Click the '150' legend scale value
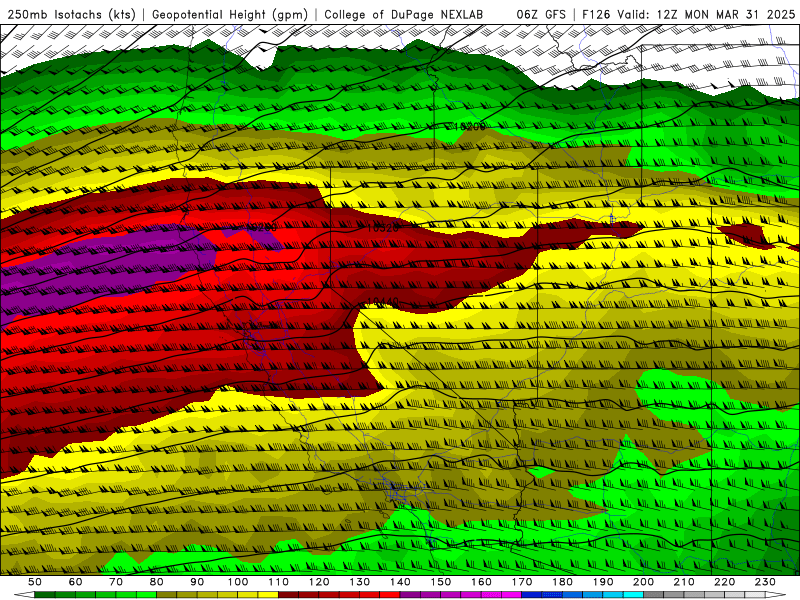 pyautogui.click(x=441, y=582)
